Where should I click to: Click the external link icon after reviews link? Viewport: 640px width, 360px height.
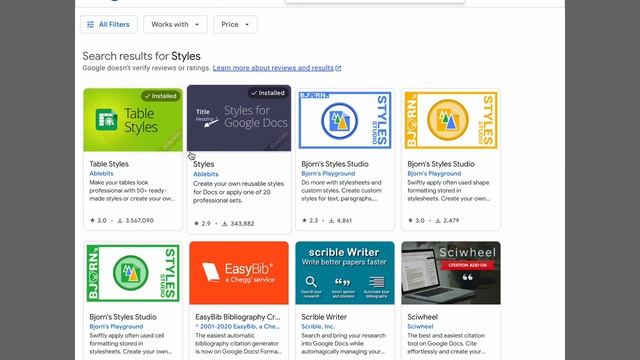click(x=338, y=68)
